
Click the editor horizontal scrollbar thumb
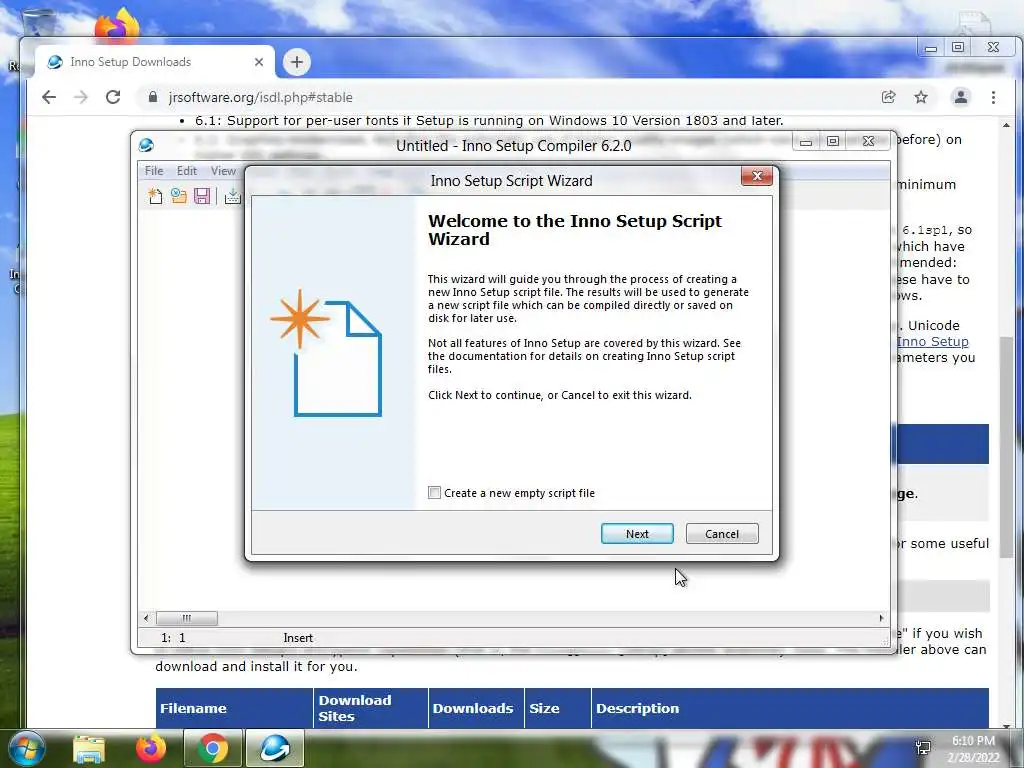tap(187, 618)
